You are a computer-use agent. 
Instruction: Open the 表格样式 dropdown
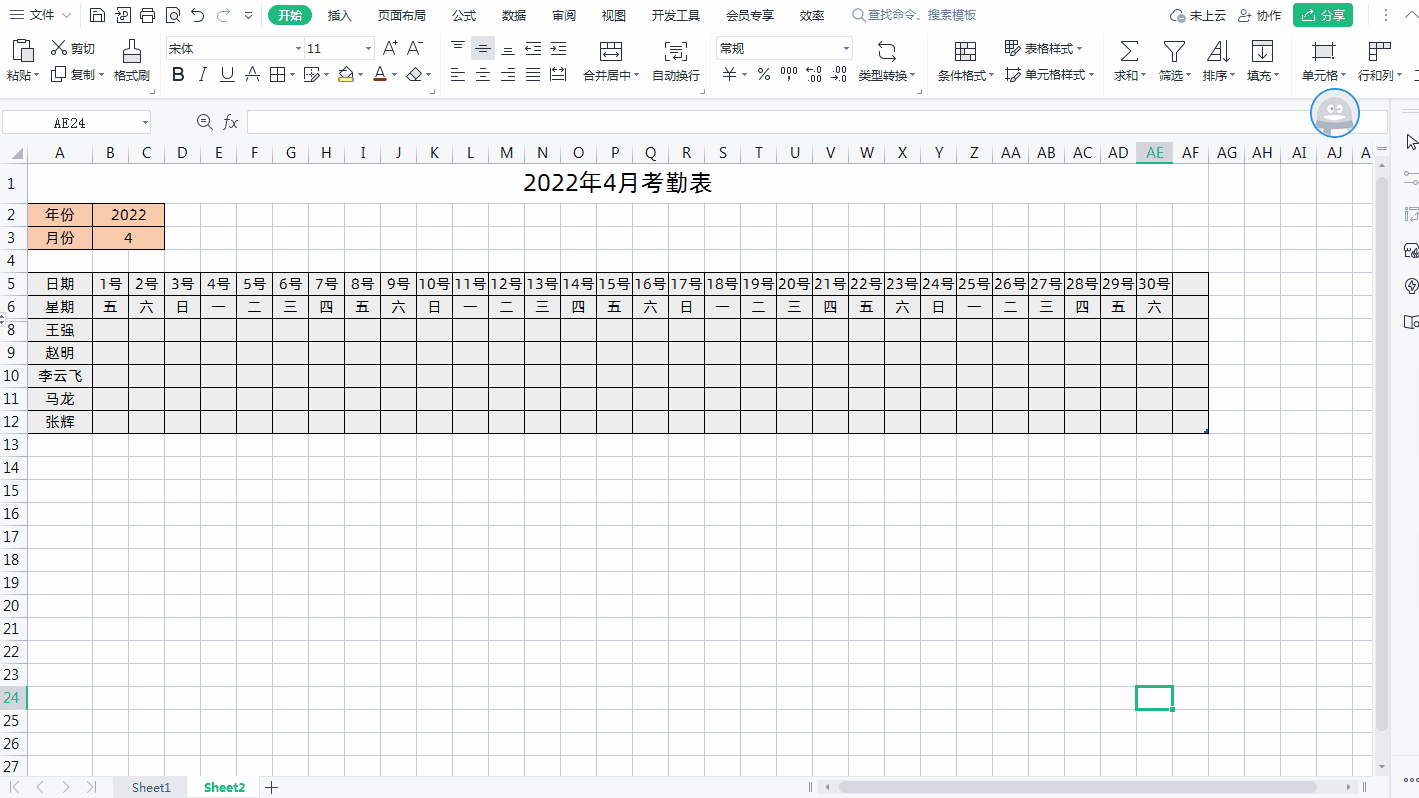(x=1044, y=48)
